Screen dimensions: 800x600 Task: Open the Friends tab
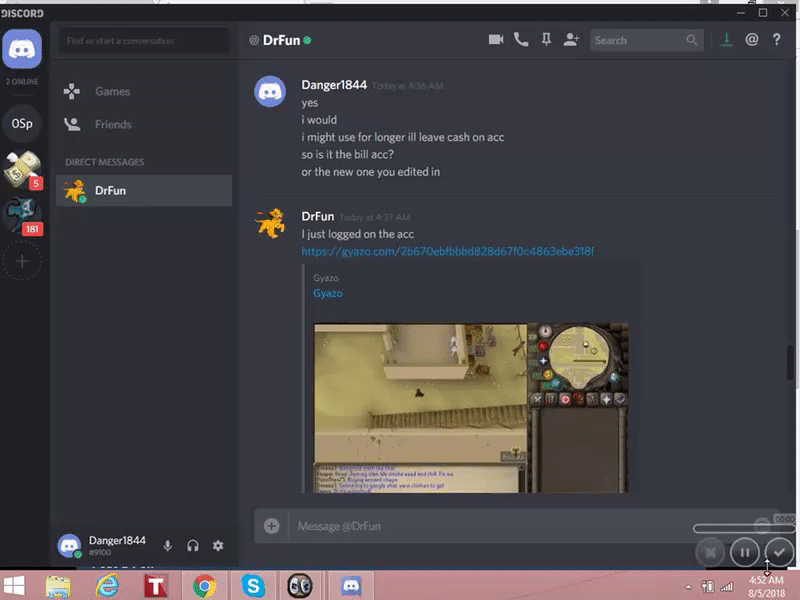[x=144, y=124]
